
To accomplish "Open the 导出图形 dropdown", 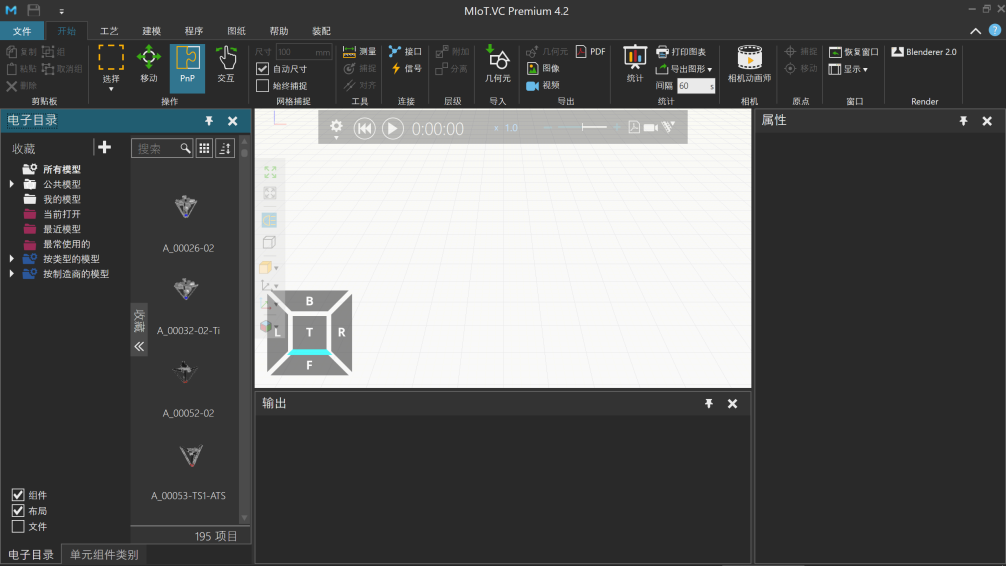I will (x=685, y=69).
